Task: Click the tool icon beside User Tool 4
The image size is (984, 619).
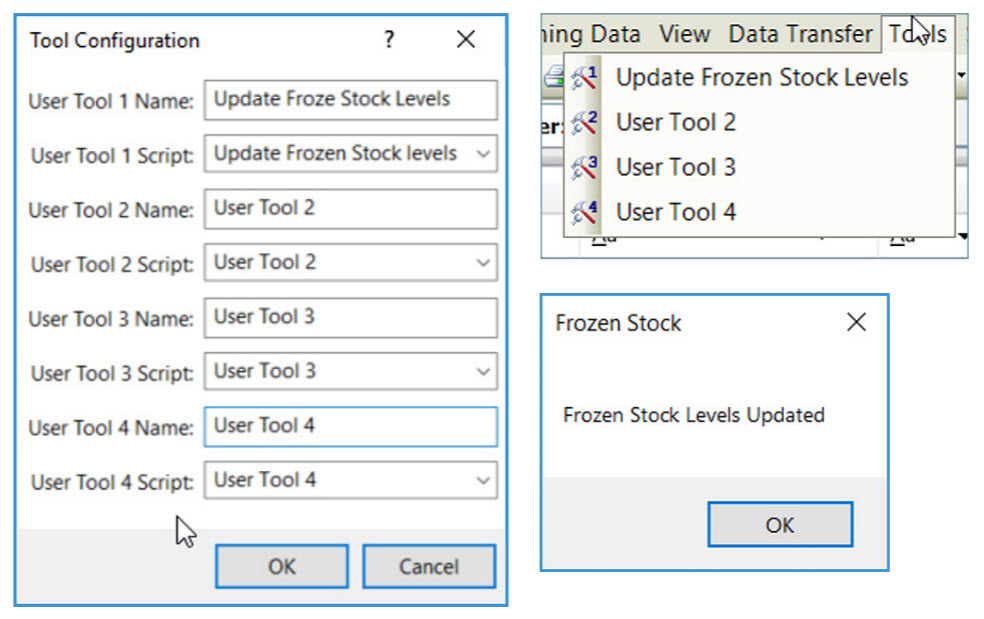Action: 584,212
